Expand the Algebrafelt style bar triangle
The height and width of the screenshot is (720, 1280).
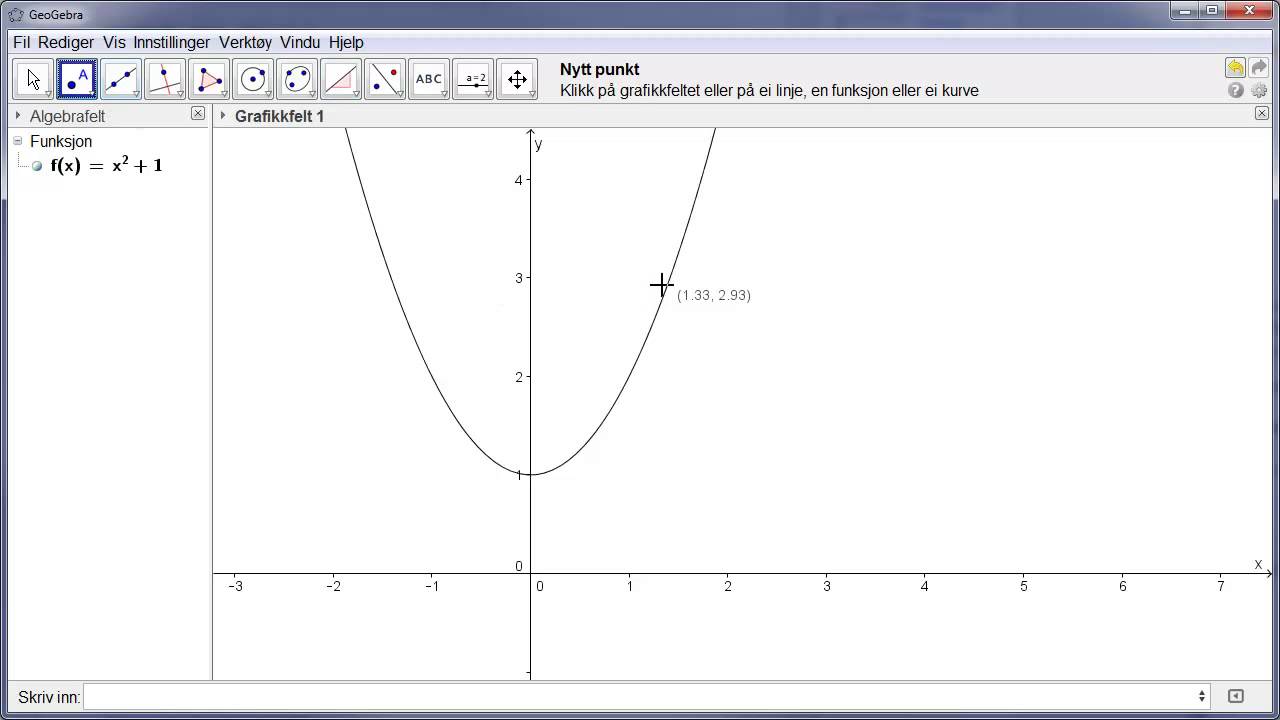tap(18, 116)
